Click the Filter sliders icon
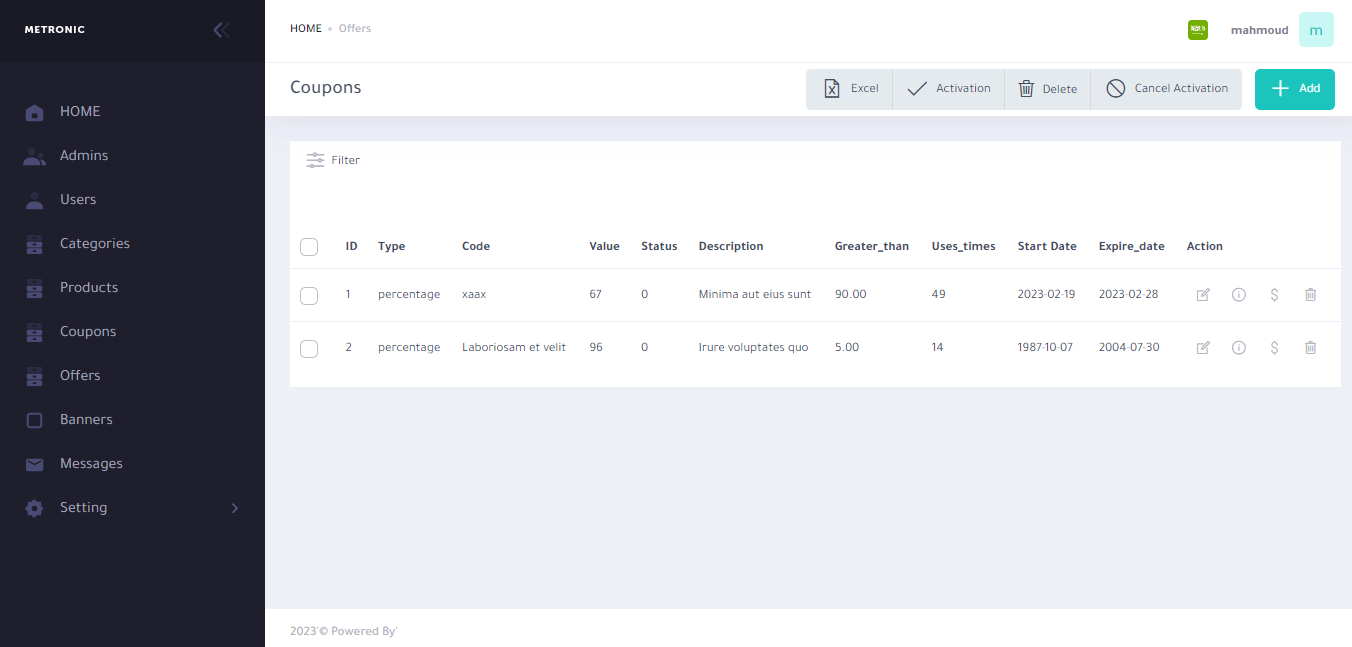Viewport: 1352px width, 647px height. click(316, 160)
